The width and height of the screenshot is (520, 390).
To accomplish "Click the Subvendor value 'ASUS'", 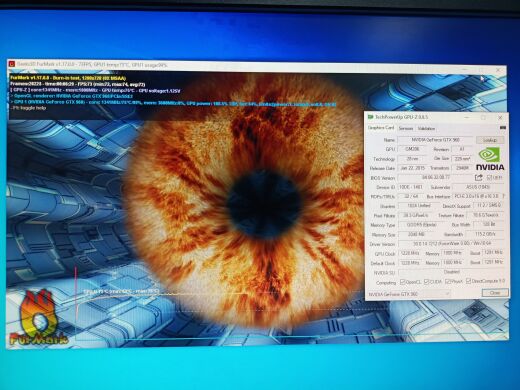I will pos(478,187).
